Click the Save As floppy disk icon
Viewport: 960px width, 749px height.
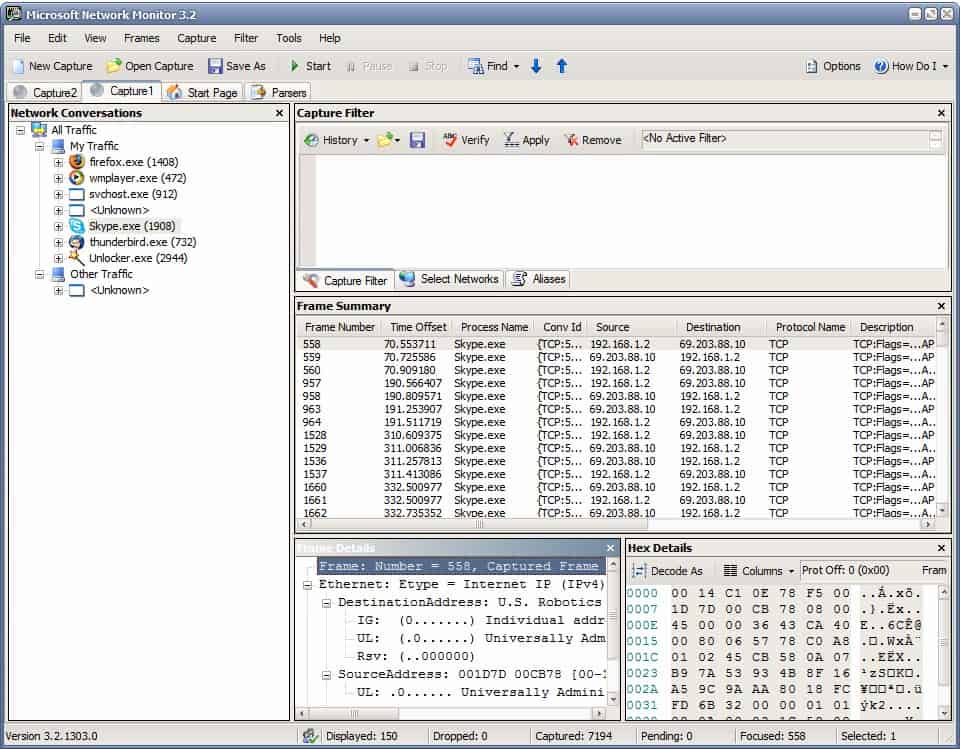[x=215, y=66]
